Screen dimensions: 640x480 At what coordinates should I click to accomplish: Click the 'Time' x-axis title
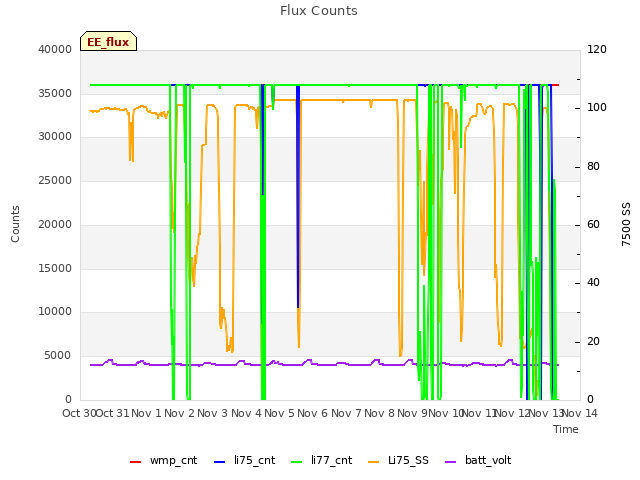566,429
